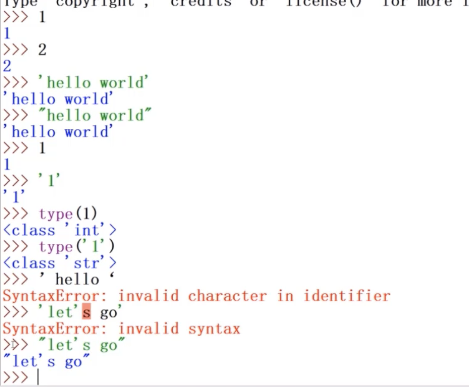Select green double-quoted "hello world" input
Image resolution: width=469 pixels, height=387 pixels.
pyautogui.click(x=95, y=115)
